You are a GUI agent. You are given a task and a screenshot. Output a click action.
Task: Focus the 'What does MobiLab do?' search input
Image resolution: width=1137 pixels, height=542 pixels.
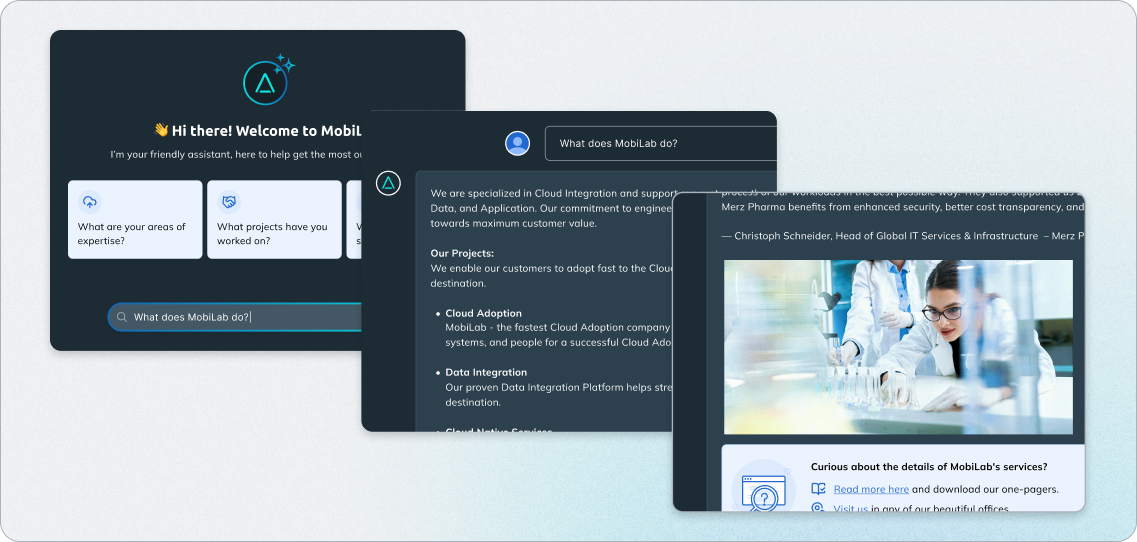(236, 317)
